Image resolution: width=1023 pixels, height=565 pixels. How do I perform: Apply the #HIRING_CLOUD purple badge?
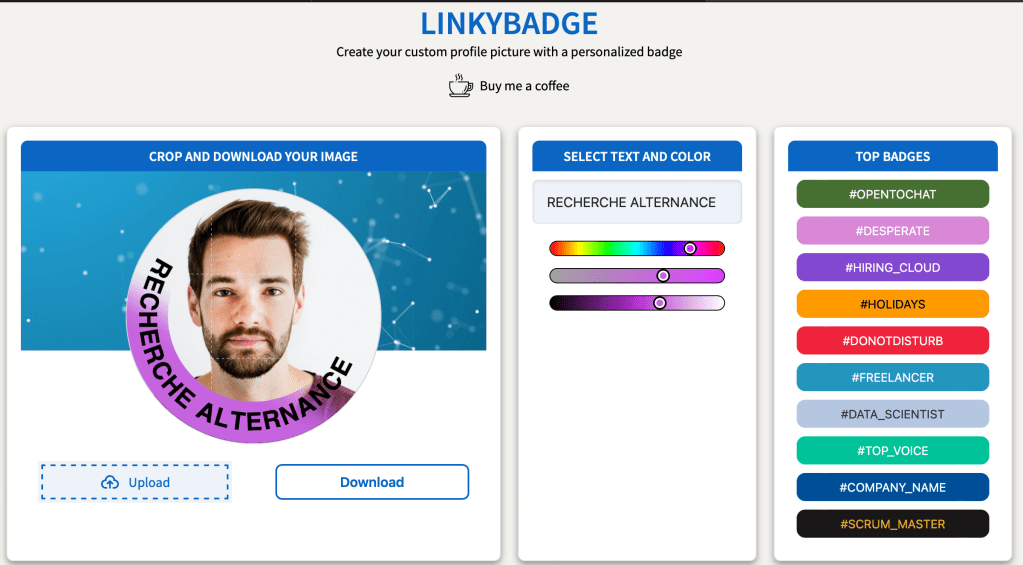[892, 267]
